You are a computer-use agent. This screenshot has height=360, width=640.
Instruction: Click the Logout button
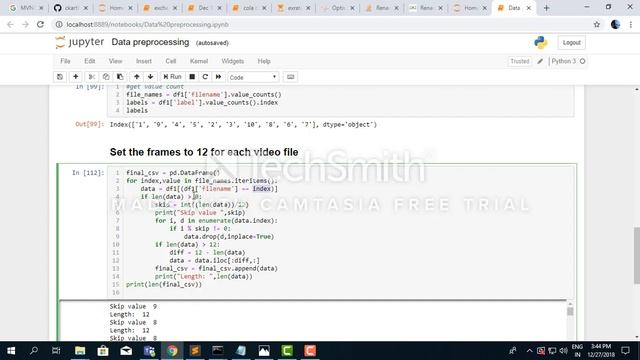coord(571,42)
